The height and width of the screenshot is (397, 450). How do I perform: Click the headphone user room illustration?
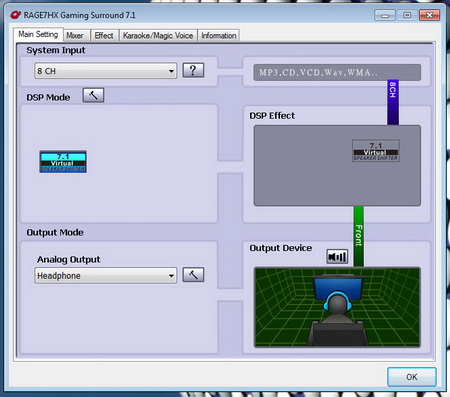point(337,307)
